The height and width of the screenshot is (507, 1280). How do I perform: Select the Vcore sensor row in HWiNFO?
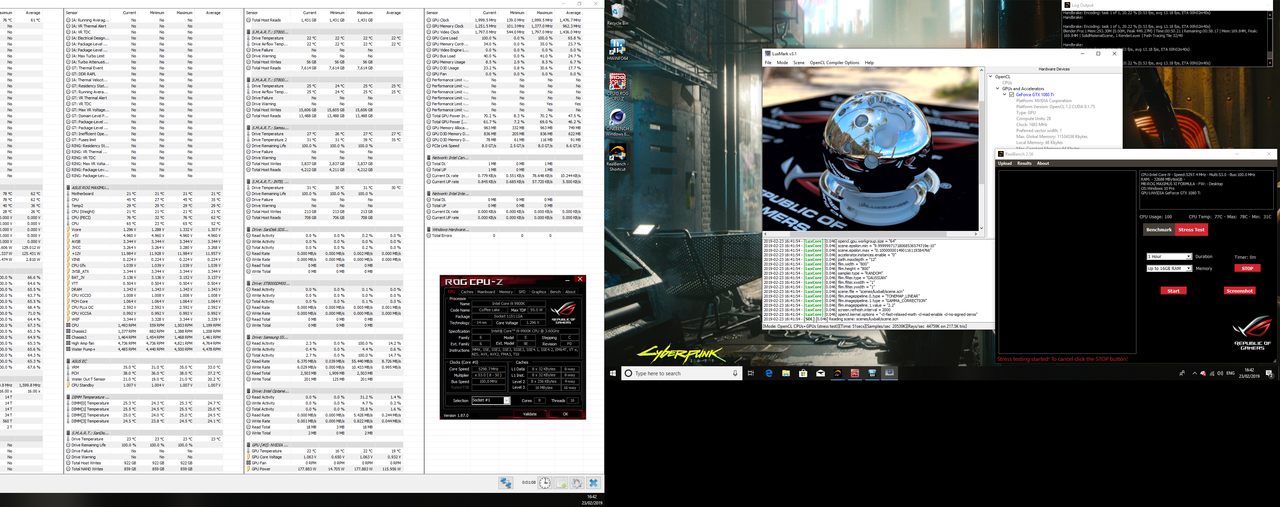143,229
